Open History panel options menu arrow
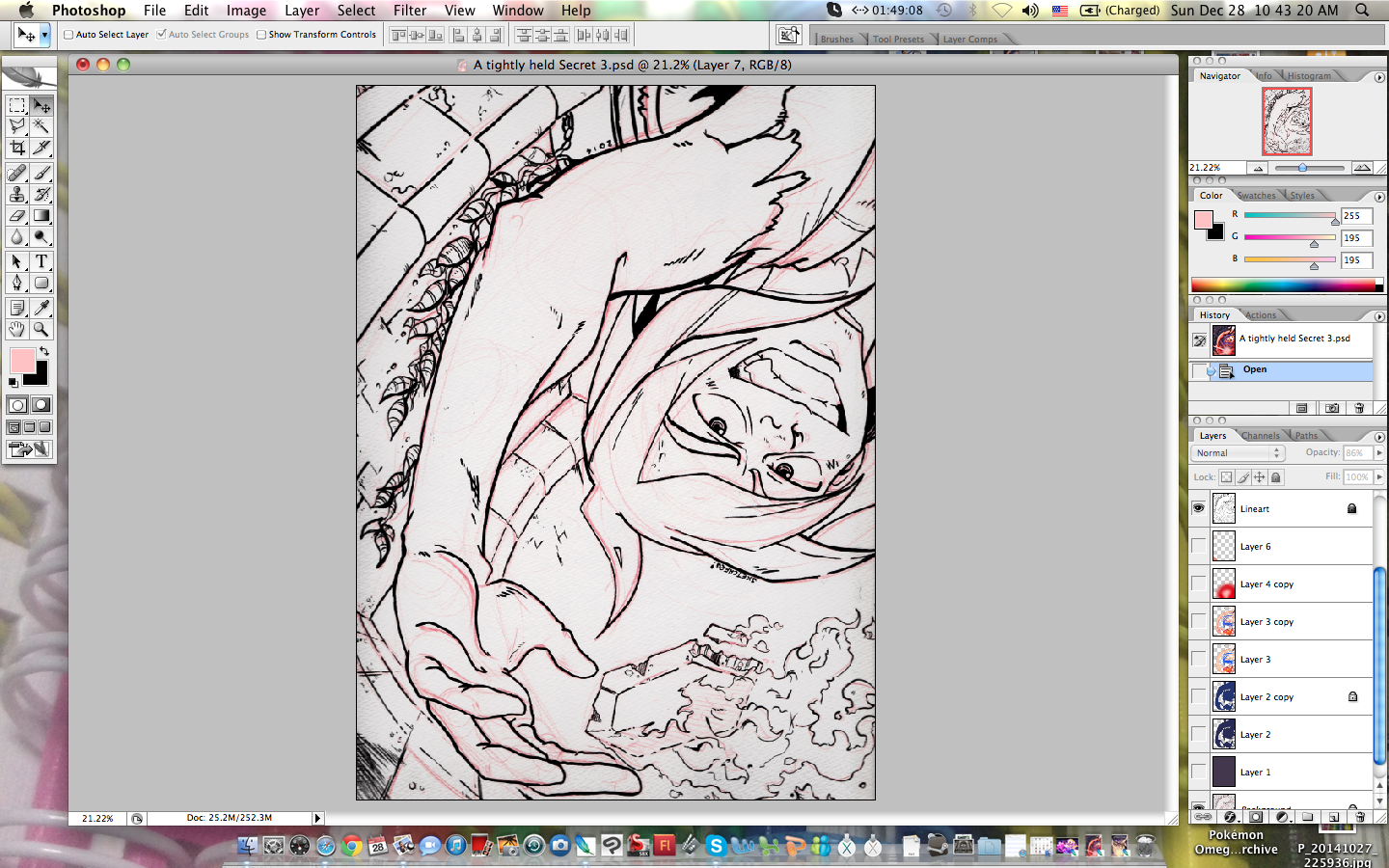 (1379, 316)
